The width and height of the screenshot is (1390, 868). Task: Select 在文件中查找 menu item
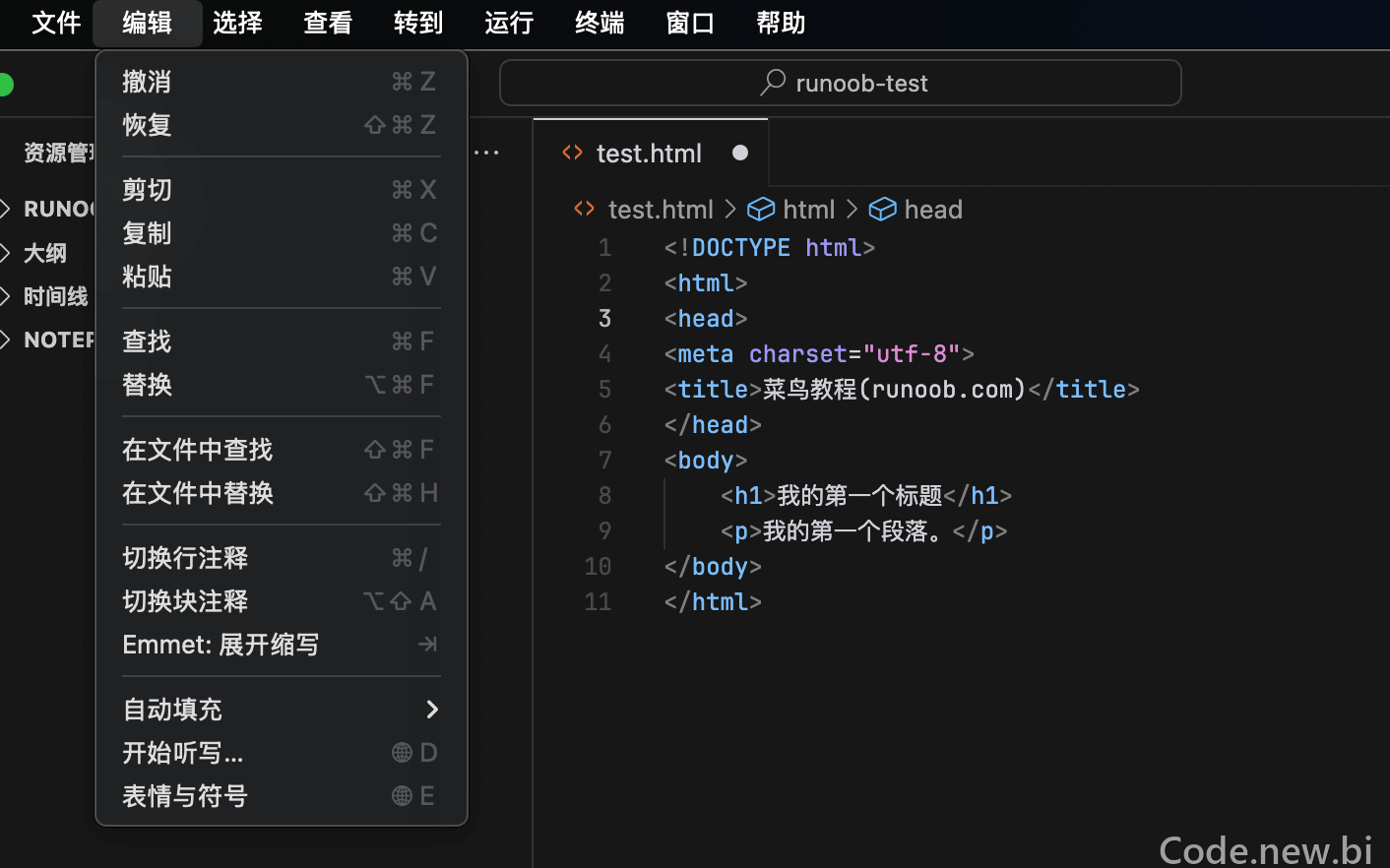point(281,450)
